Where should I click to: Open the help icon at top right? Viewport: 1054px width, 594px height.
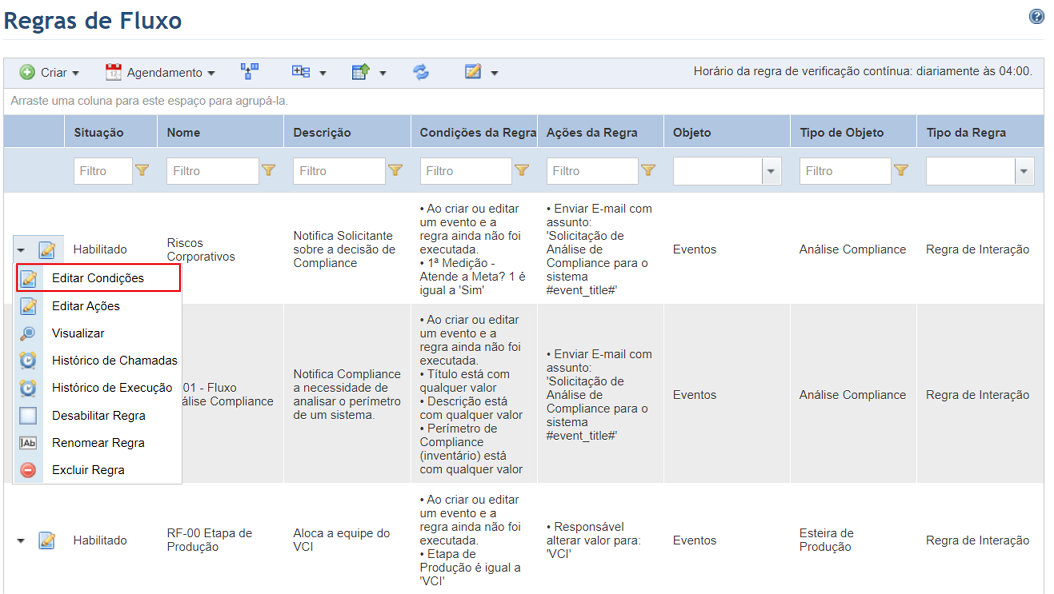pyautogui.click(x=1036, y=17)
